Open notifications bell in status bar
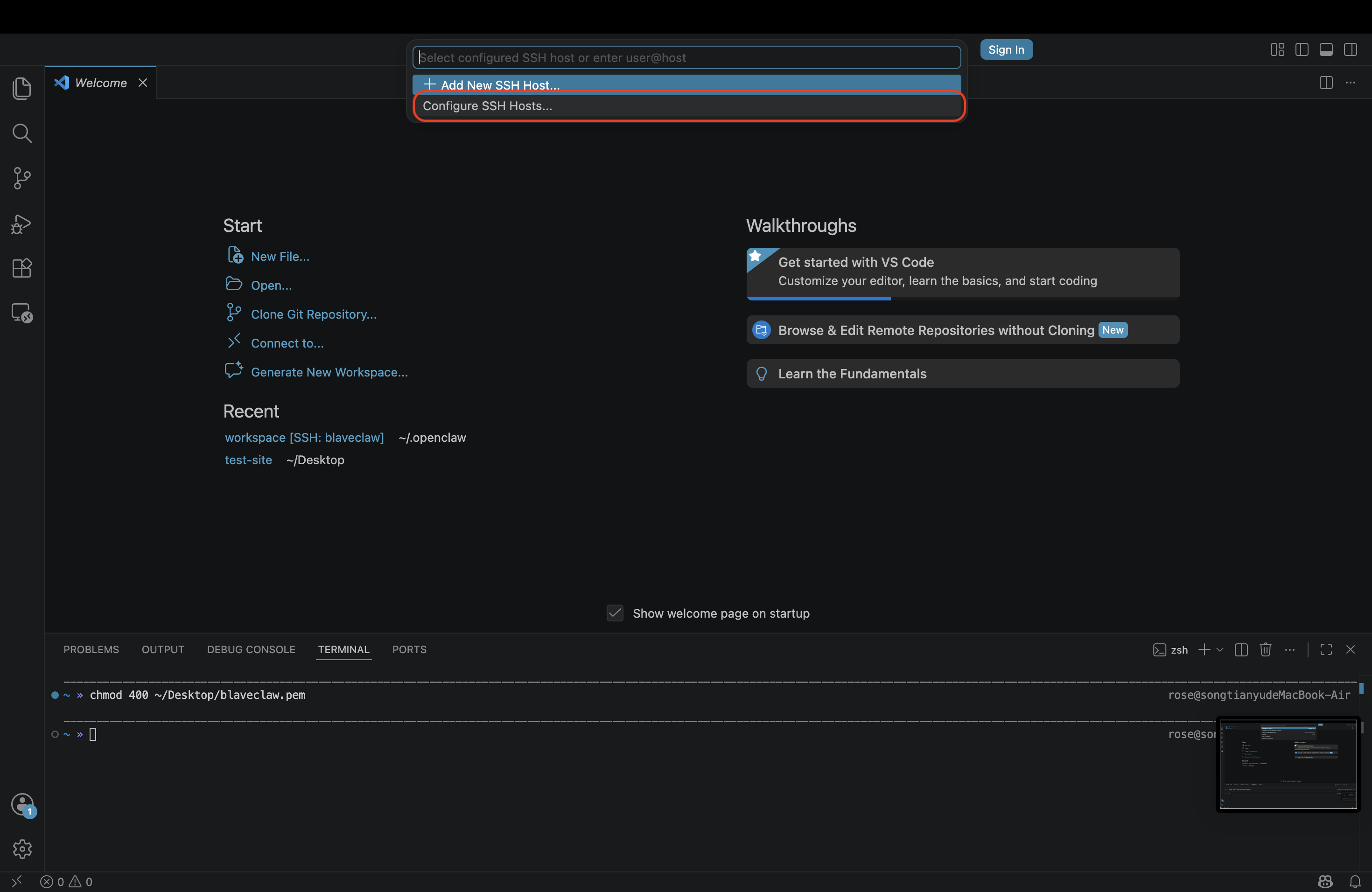Viewport: 1372px width, 892px height. click(x=1355, y=882)
